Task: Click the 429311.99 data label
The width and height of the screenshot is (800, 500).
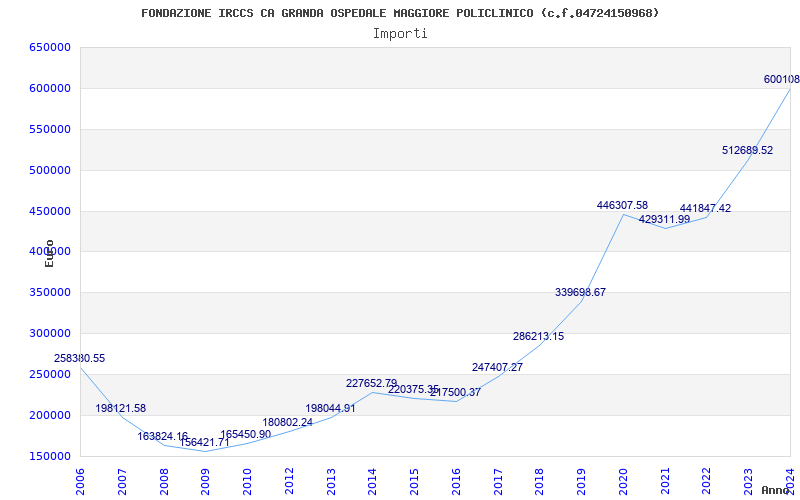Action: point(664,219)
